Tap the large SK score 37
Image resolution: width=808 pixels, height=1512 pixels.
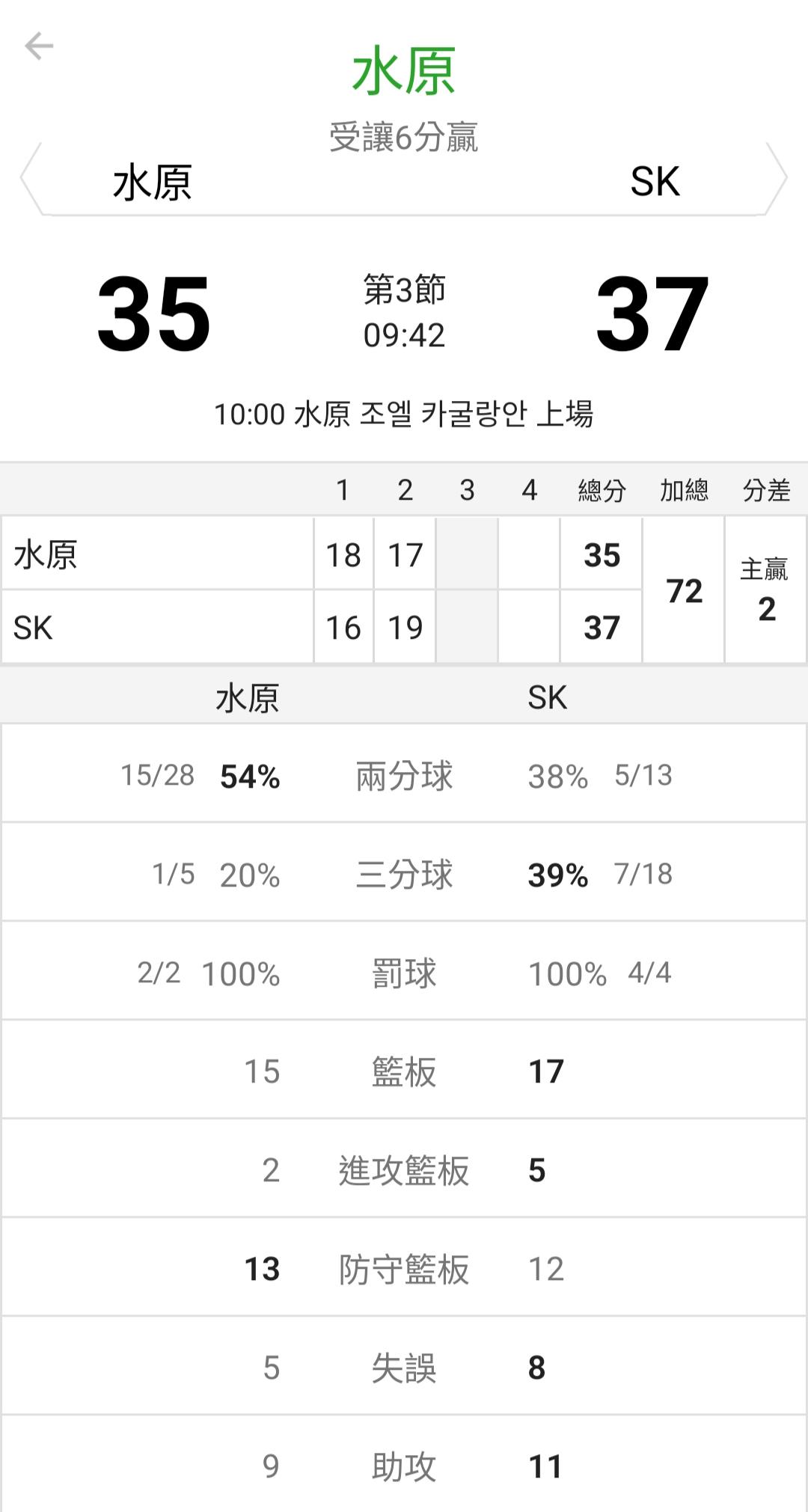coord(652,313)
